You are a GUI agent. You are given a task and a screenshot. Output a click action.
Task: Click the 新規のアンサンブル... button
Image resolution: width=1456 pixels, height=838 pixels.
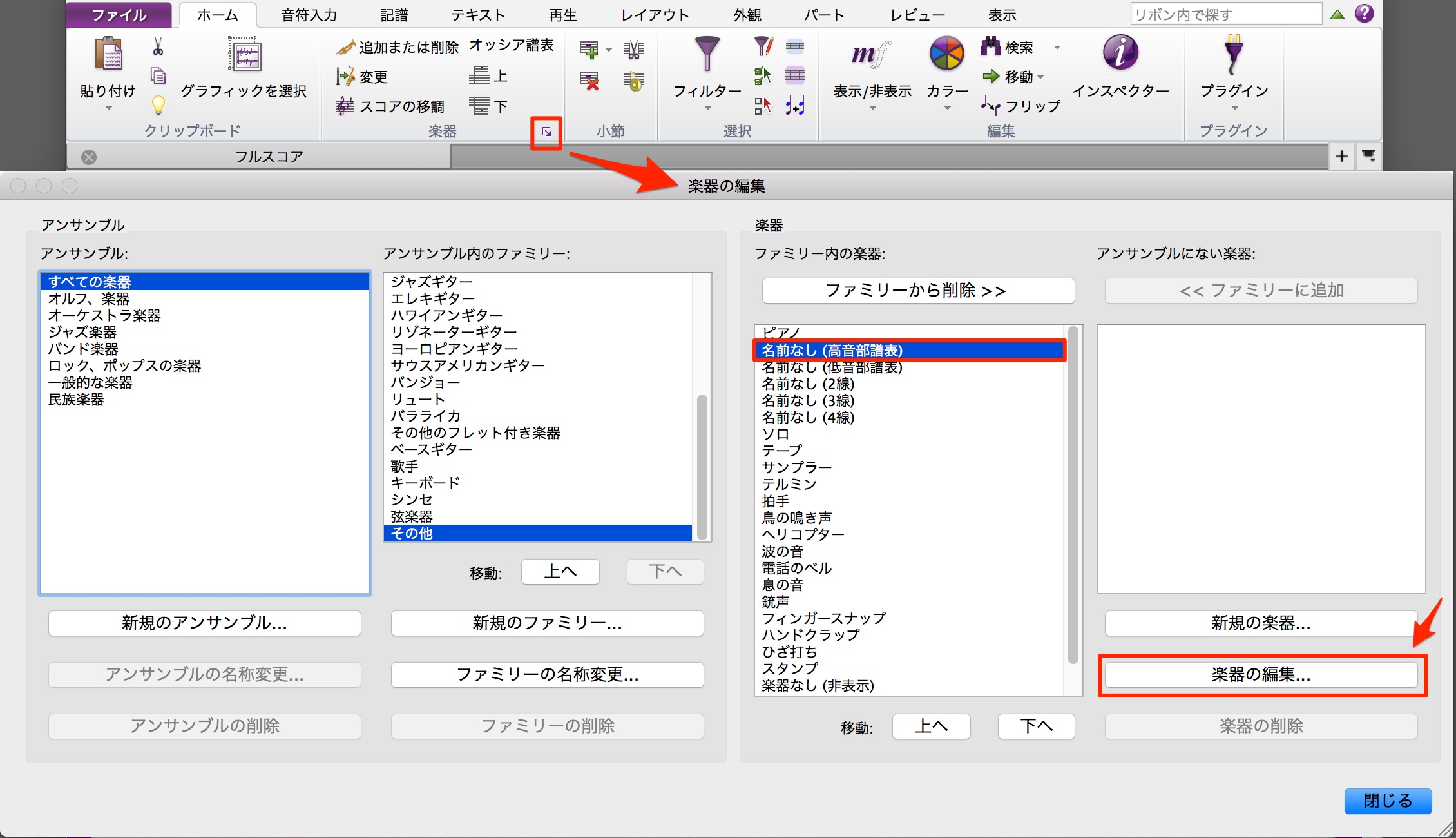205,623
